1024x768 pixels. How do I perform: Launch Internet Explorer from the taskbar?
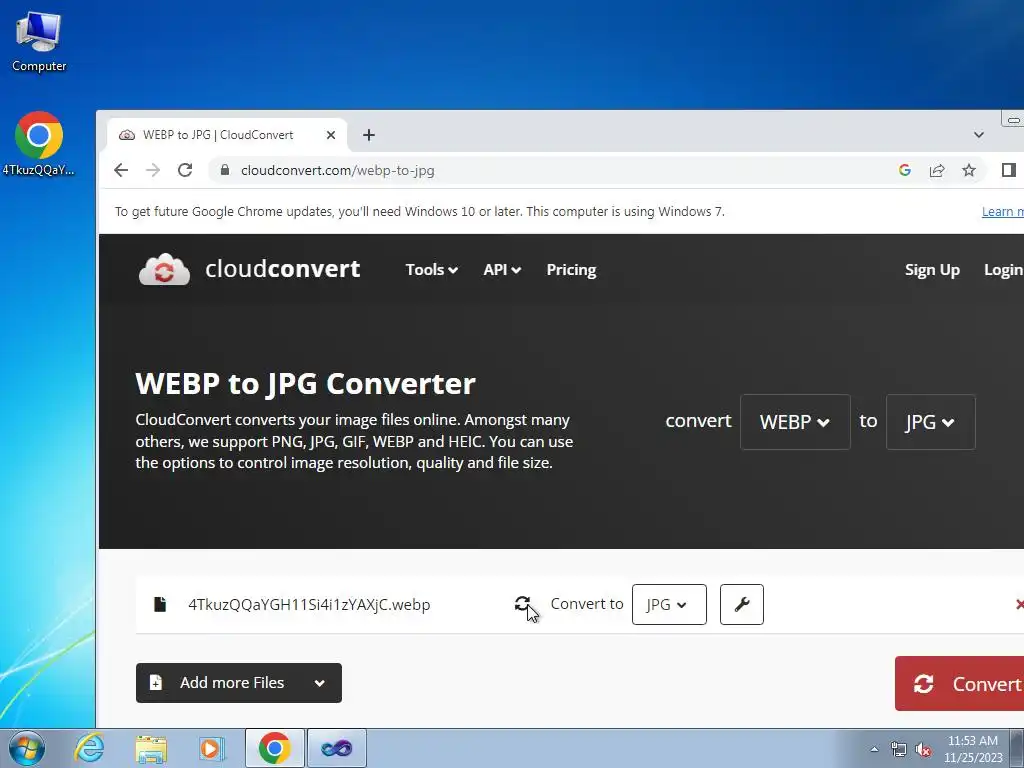coord(89,748)
